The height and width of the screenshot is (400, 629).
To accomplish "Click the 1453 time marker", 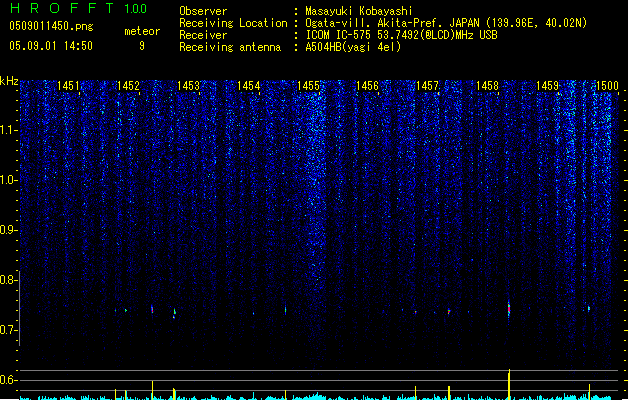I will coord(188,85).
